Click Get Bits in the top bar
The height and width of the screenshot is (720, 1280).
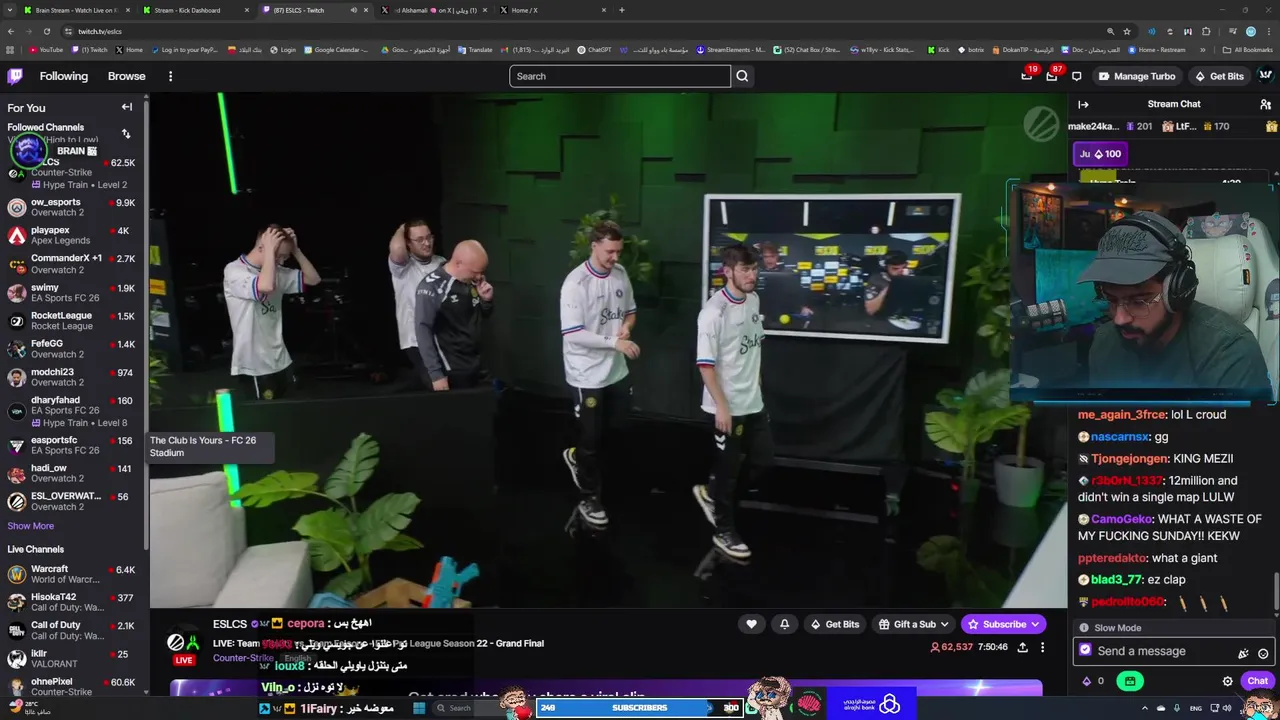click(1219, 76)
